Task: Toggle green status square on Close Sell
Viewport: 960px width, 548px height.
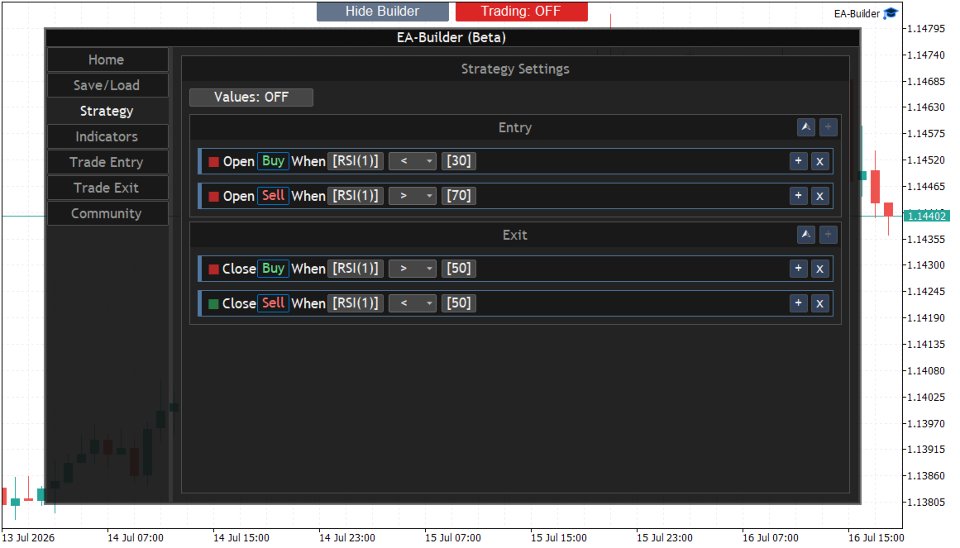Action: [214, 304]
